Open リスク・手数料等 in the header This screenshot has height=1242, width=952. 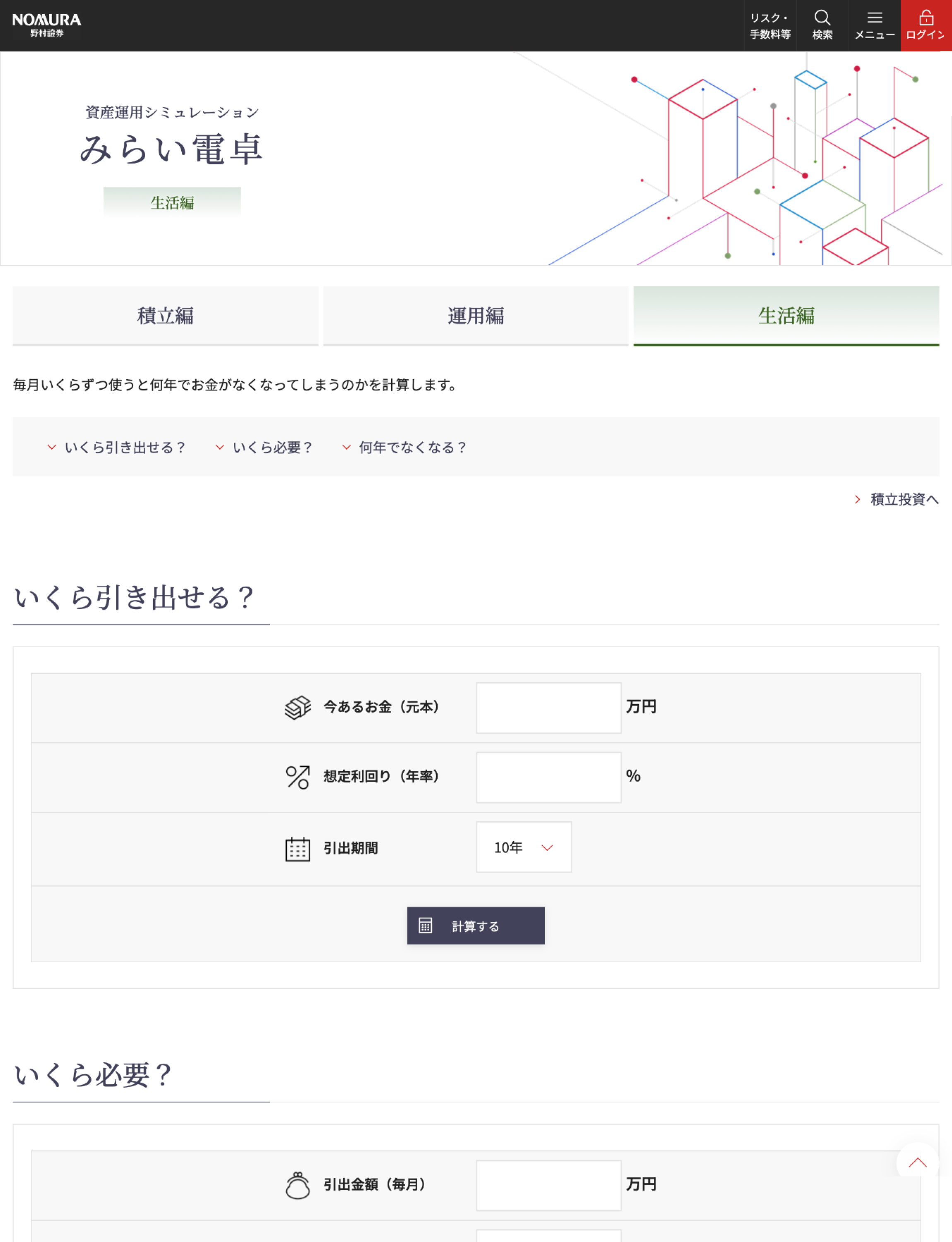(770, 26)
